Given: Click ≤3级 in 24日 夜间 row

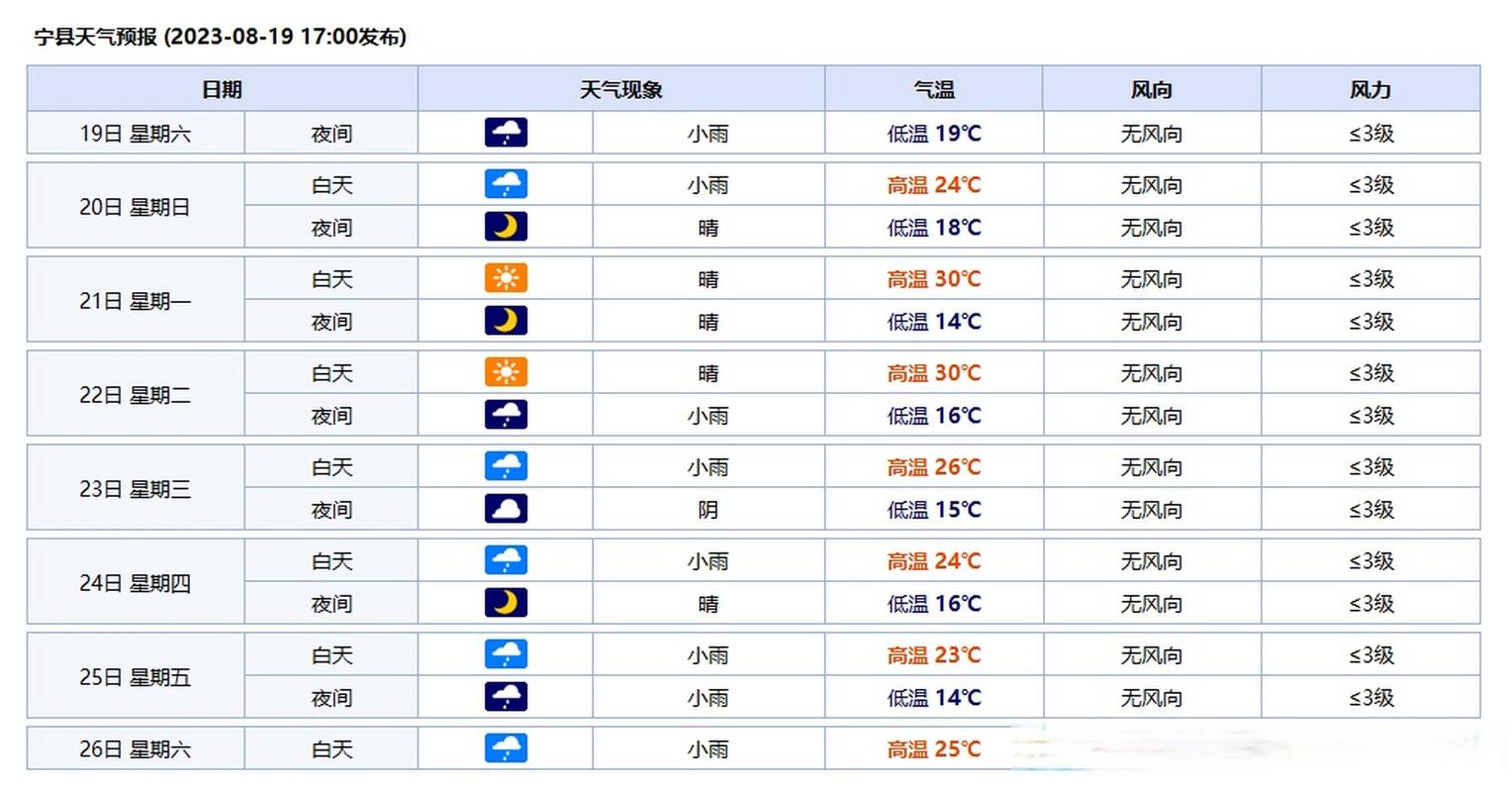Looking at the screenshot, I should point(1371,604).
